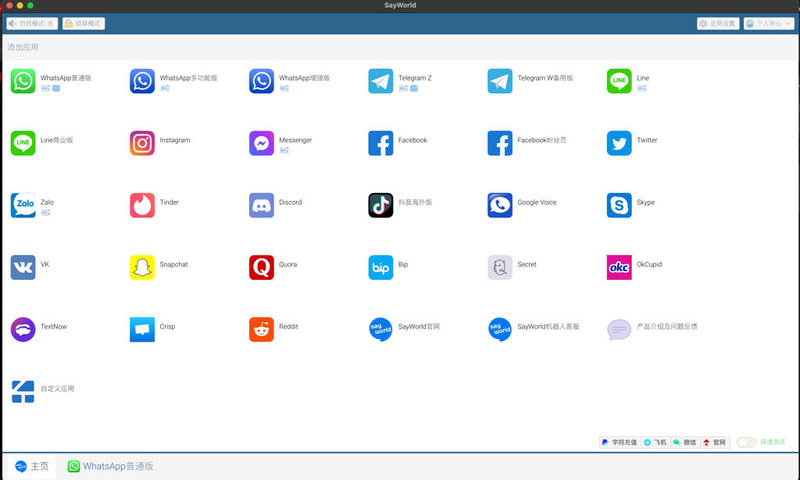This screenshot has height=480, width=800.
Task: Switch to the WhatsApp普通版 bottom tab
Action: click(x=111, y=466)
